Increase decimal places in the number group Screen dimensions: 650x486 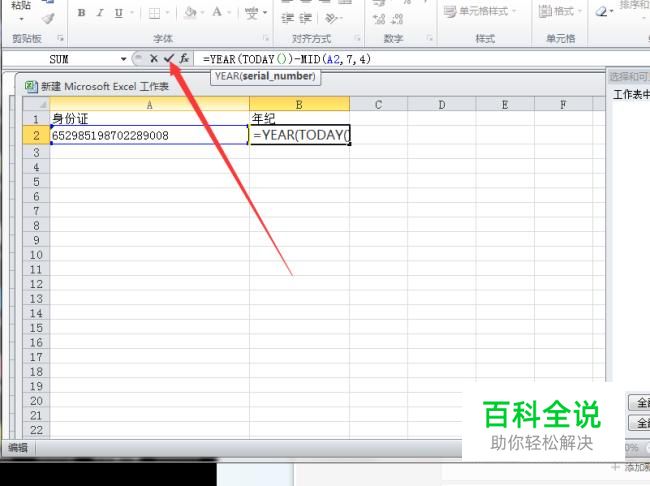coord(379,19)
